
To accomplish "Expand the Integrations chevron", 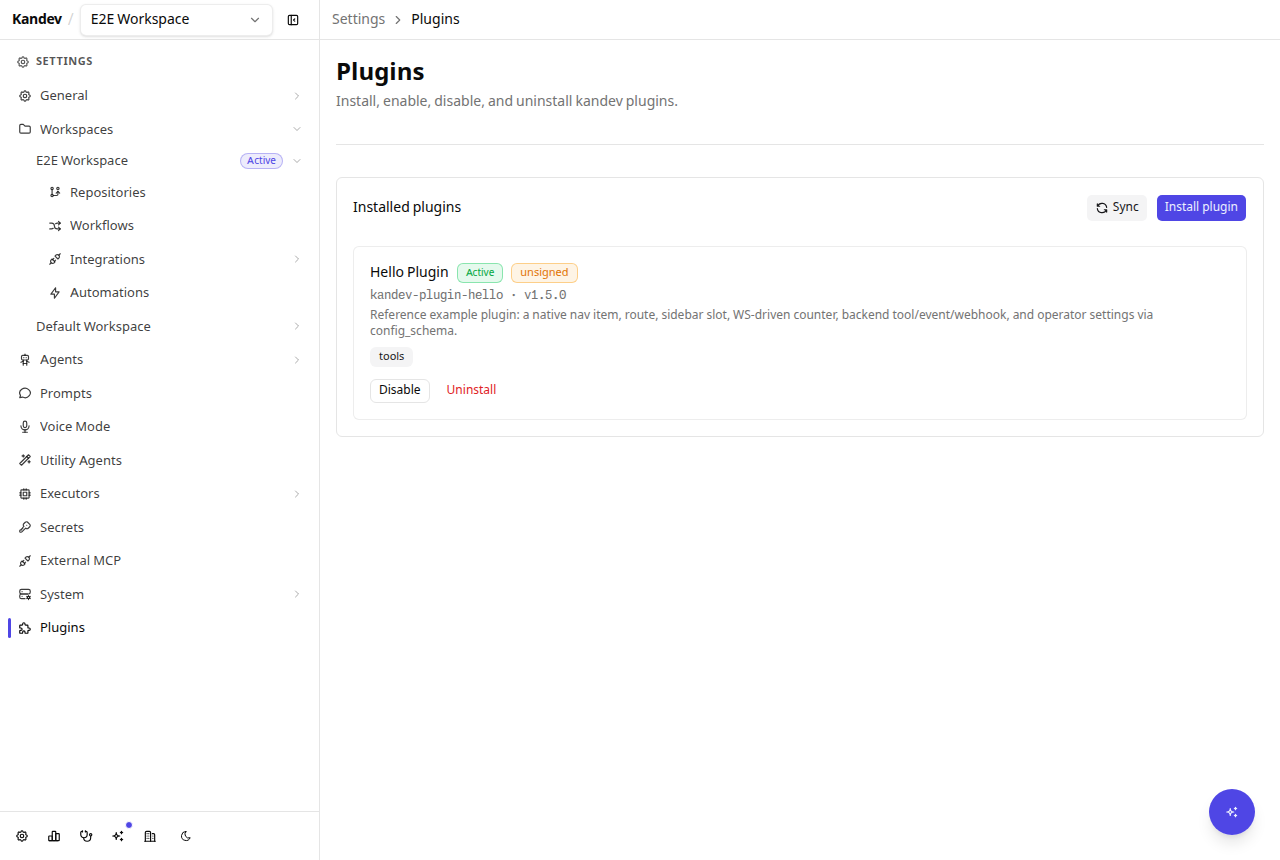I will (297, 259).
